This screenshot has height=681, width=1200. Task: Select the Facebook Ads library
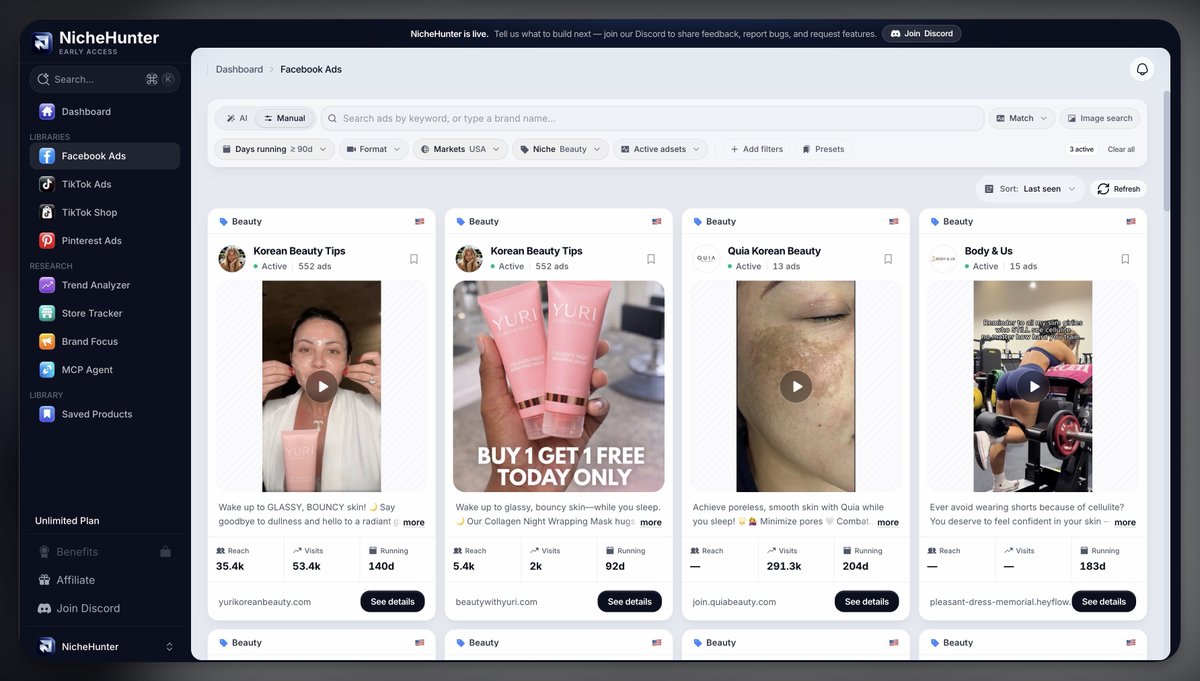click(x=105, y=156)
